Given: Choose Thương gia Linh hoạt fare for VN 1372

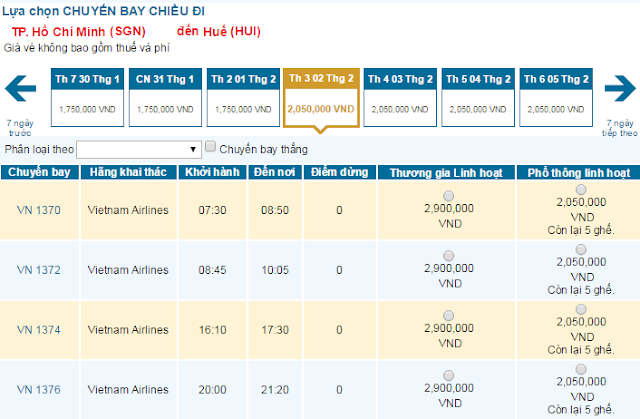Looking at the screenshot, I should (448, 255).
